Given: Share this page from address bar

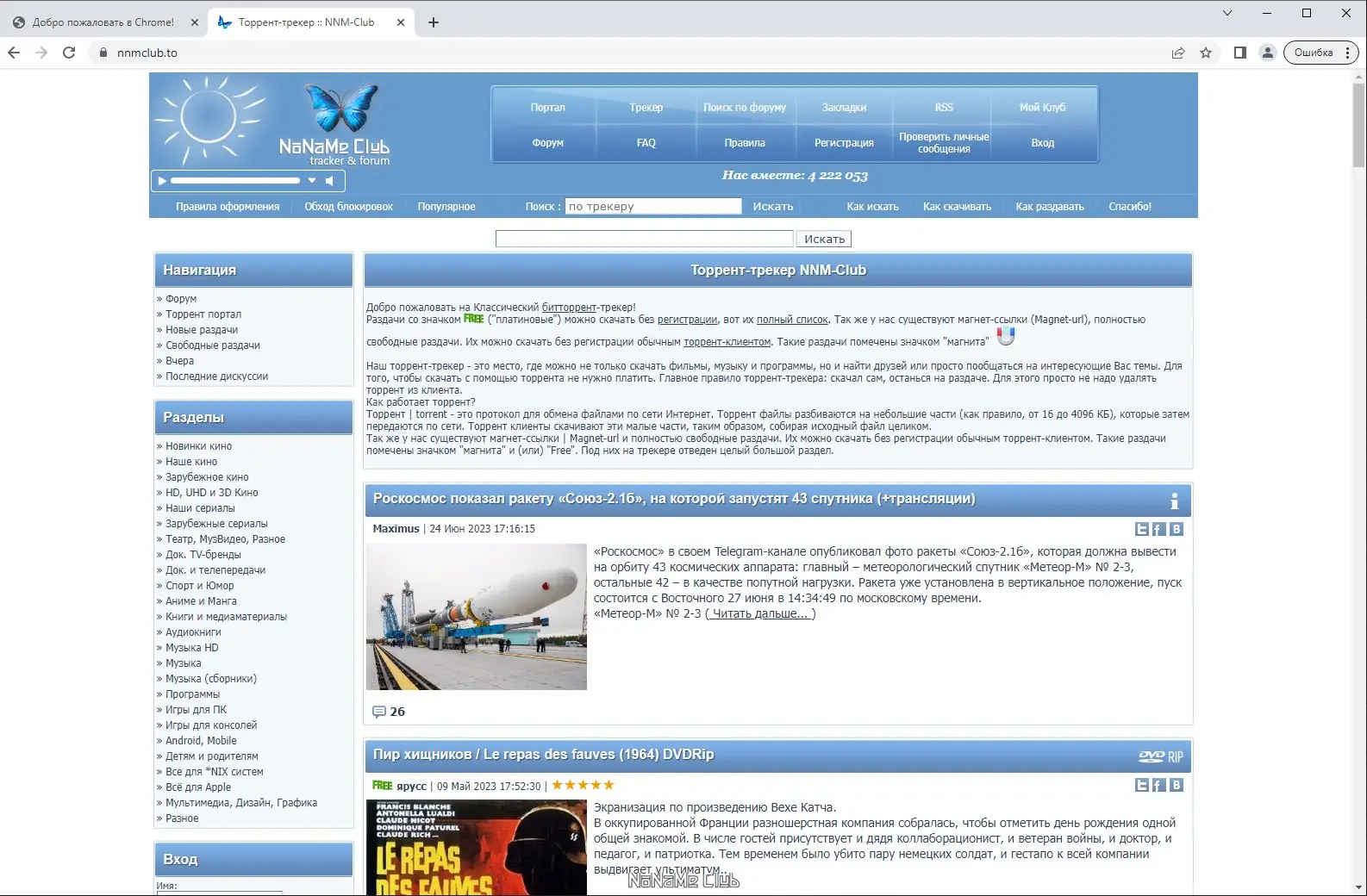Looking at the screenshot, I should coord(1178,53).
